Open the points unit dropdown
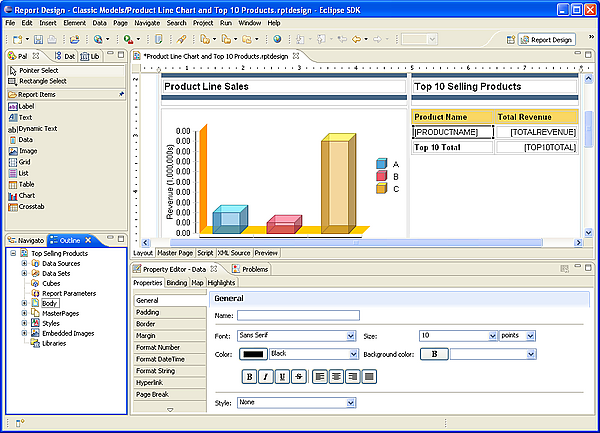The width and height of the screenshot is (600, 433). click(x=530, y=336)
